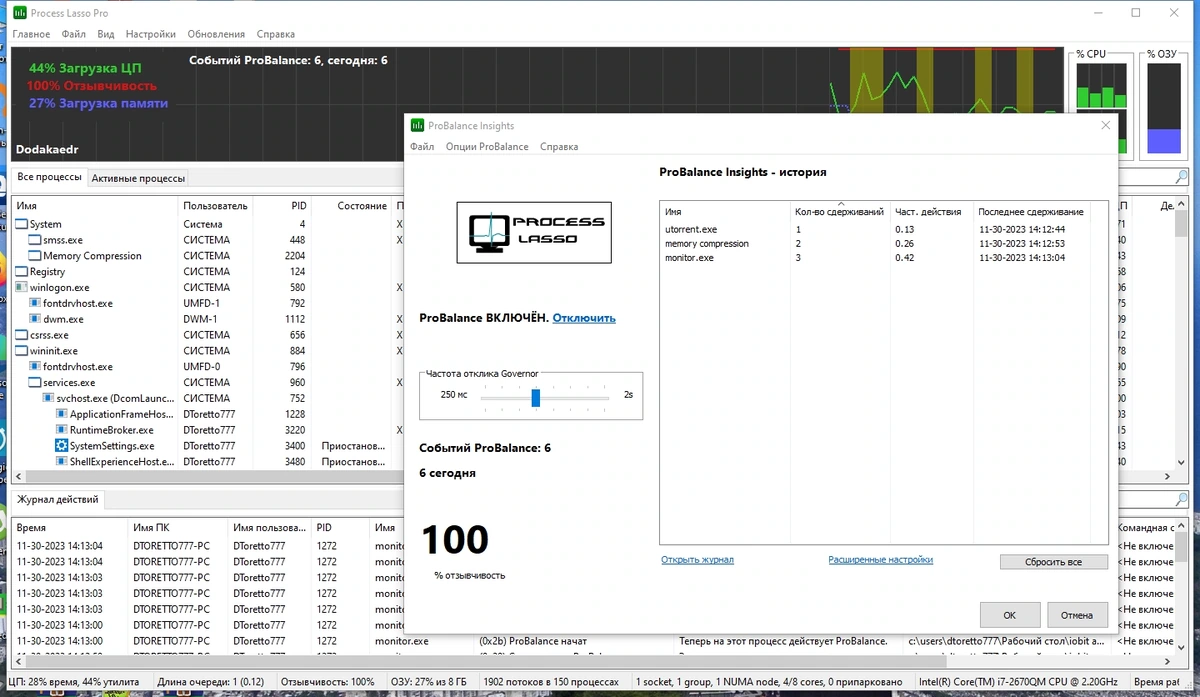Click the dwm.exe process icon

[35, 319]
